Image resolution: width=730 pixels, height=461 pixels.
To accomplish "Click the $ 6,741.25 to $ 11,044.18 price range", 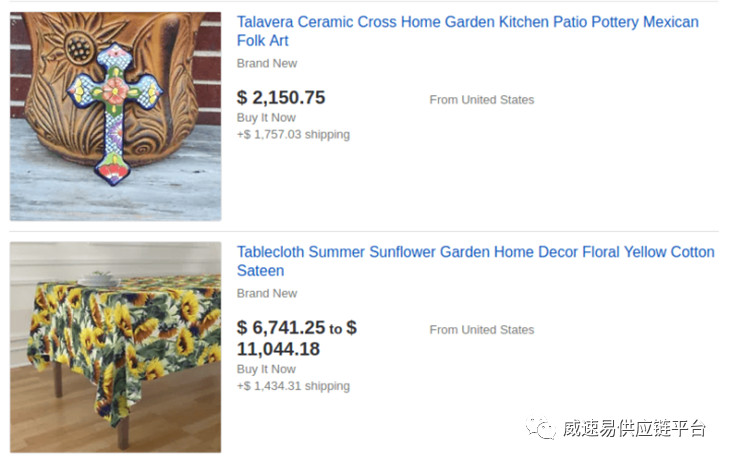I will tap(297, 338).
